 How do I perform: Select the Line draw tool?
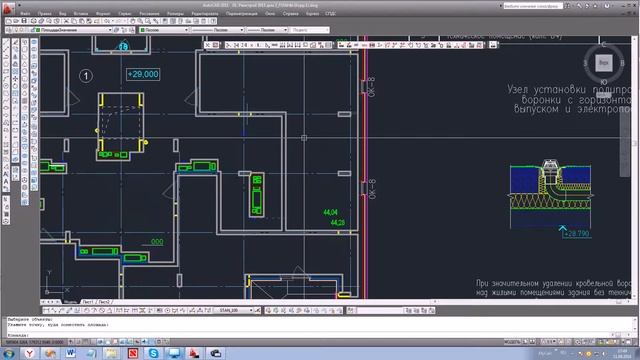(x=6, y=42)
